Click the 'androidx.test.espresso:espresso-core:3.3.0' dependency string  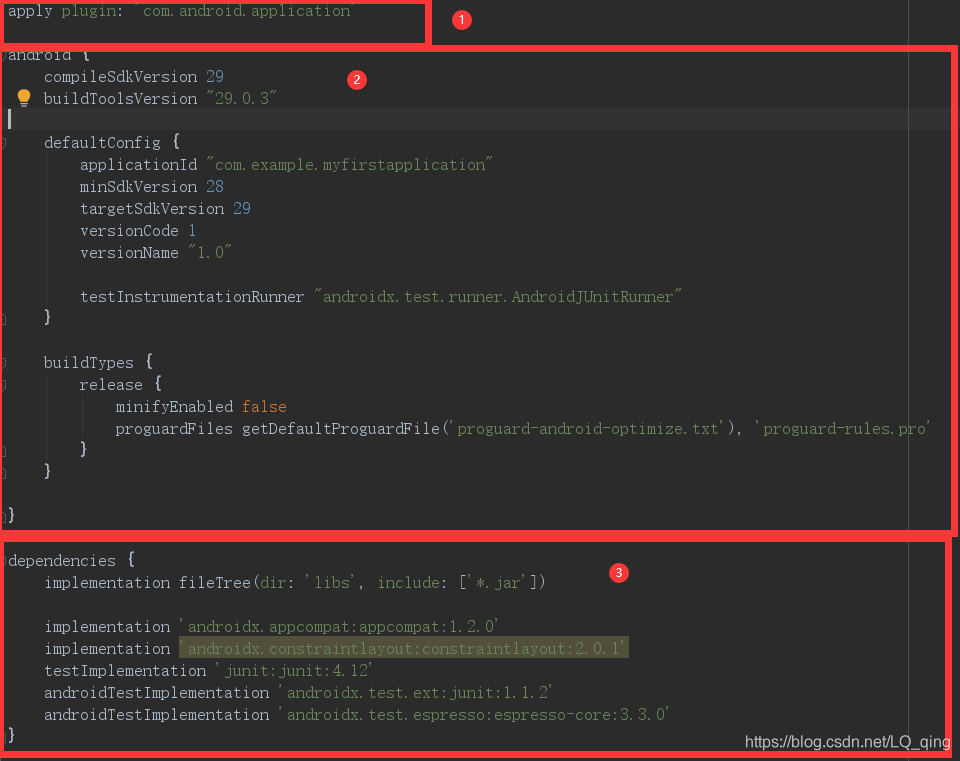pos(474,714)
